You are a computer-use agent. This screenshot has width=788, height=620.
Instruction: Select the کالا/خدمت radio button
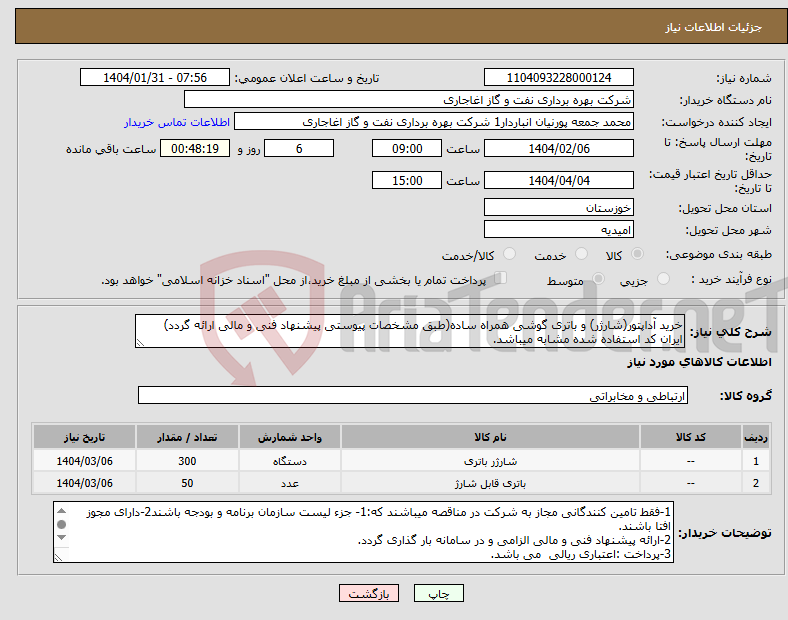pyautogui.click(x=510, y=254)
